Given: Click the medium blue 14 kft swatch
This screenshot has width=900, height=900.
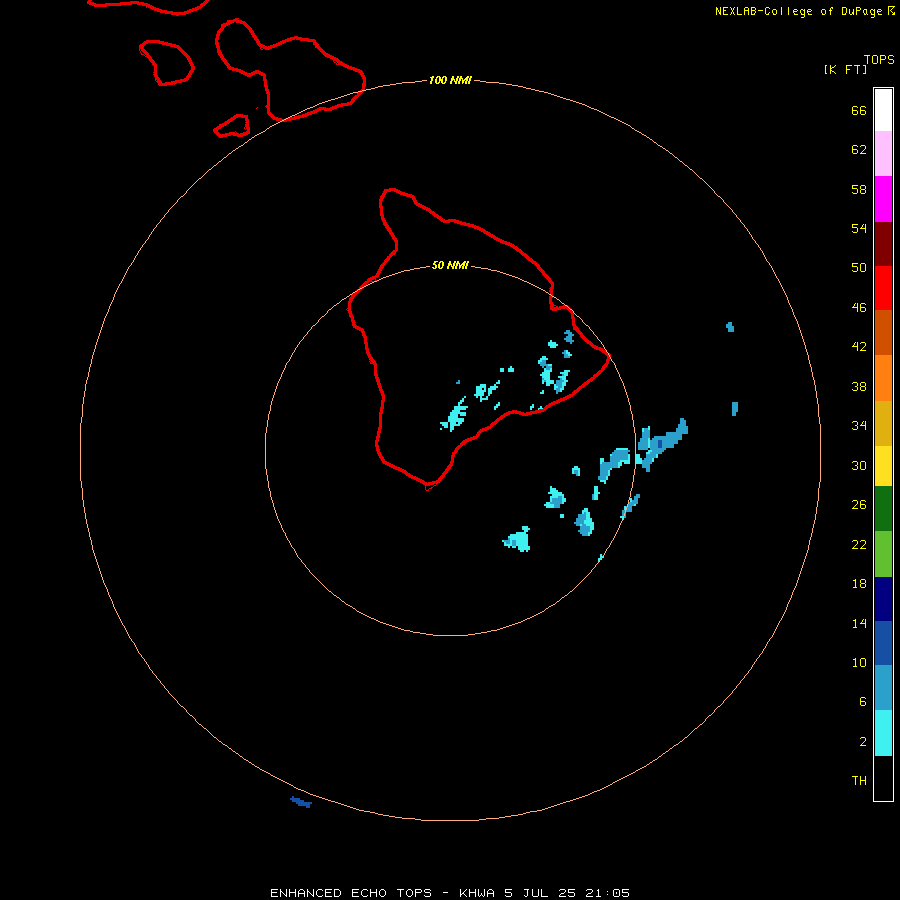Looking at the screenshot, I should pos(883,643).
